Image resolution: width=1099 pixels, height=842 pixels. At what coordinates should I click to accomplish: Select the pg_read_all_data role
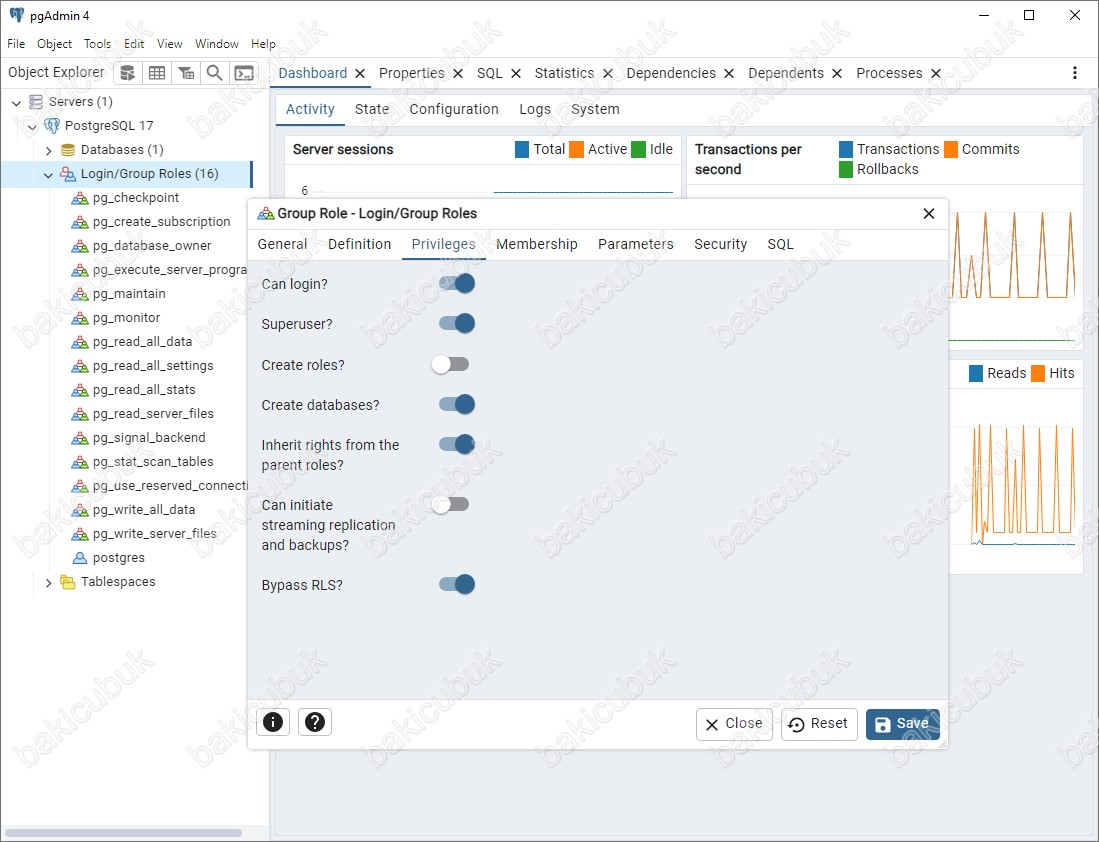click(x=142, y=342)
